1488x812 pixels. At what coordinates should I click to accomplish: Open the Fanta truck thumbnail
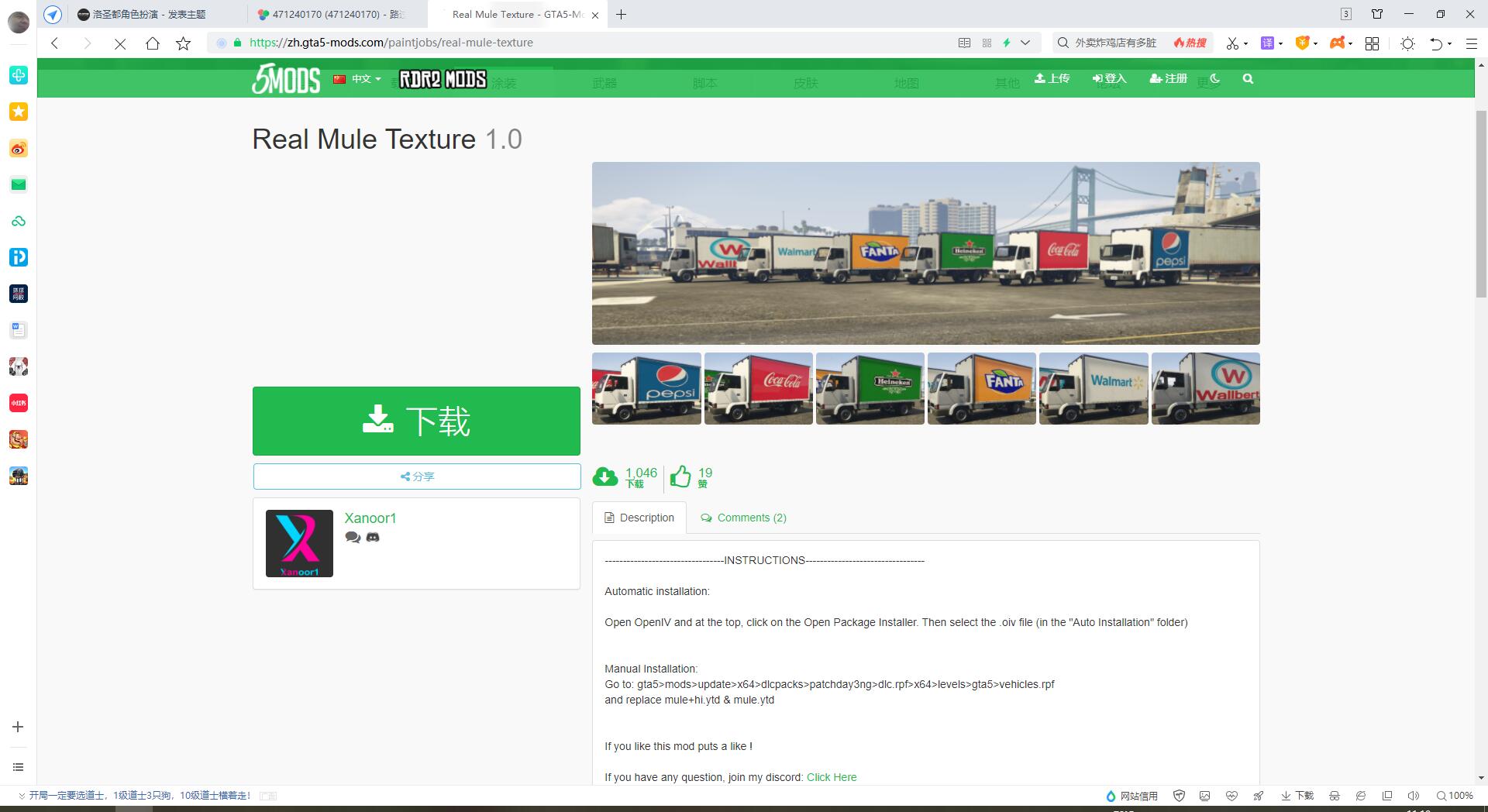(982, 388)
